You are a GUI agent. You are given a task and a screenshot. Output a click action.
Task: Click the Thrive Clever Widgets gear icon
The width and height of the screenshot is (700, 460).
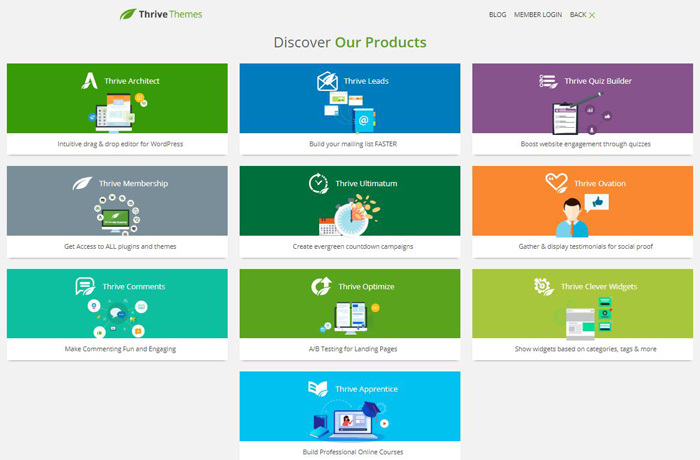[x=543, y=286]
